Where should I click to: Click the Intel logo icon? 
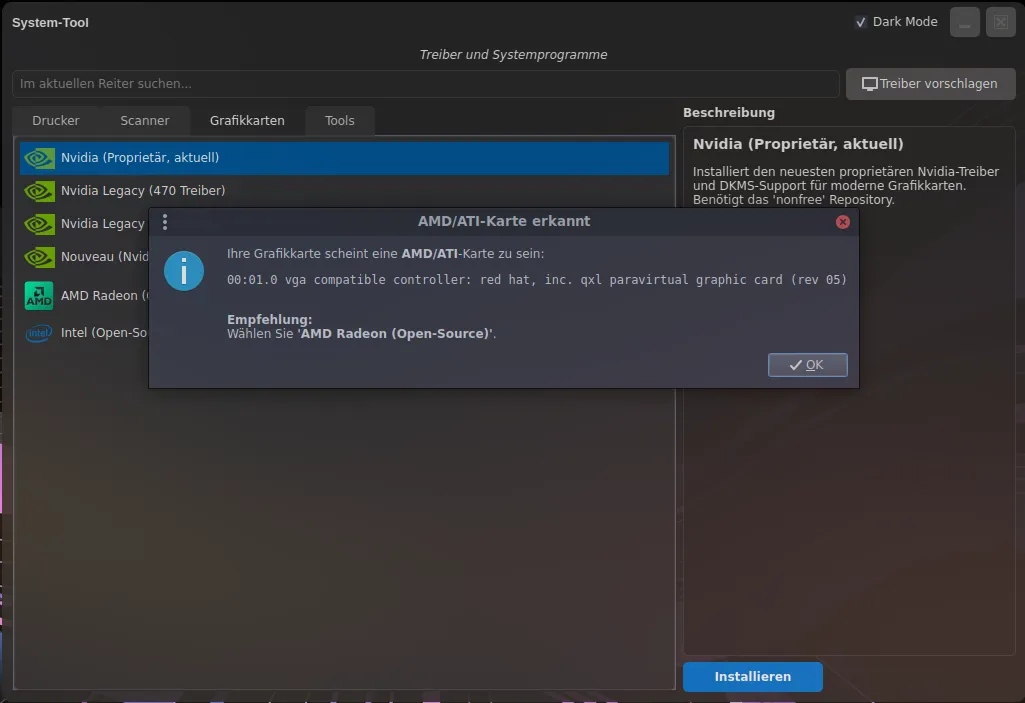(39, 333)
